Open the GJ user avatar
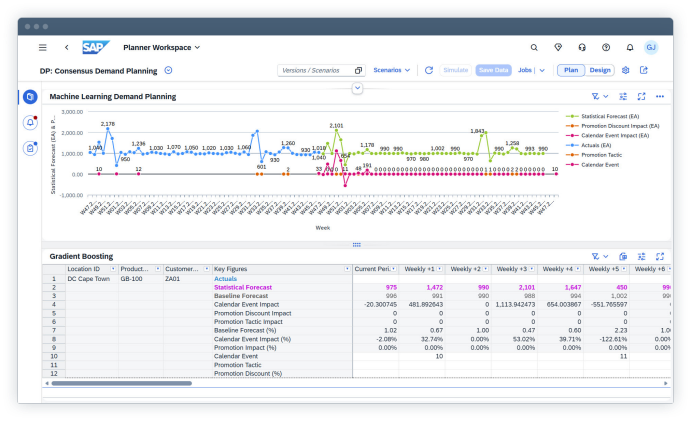The height and width of the screenshot is (421, 691). point(651,47)
